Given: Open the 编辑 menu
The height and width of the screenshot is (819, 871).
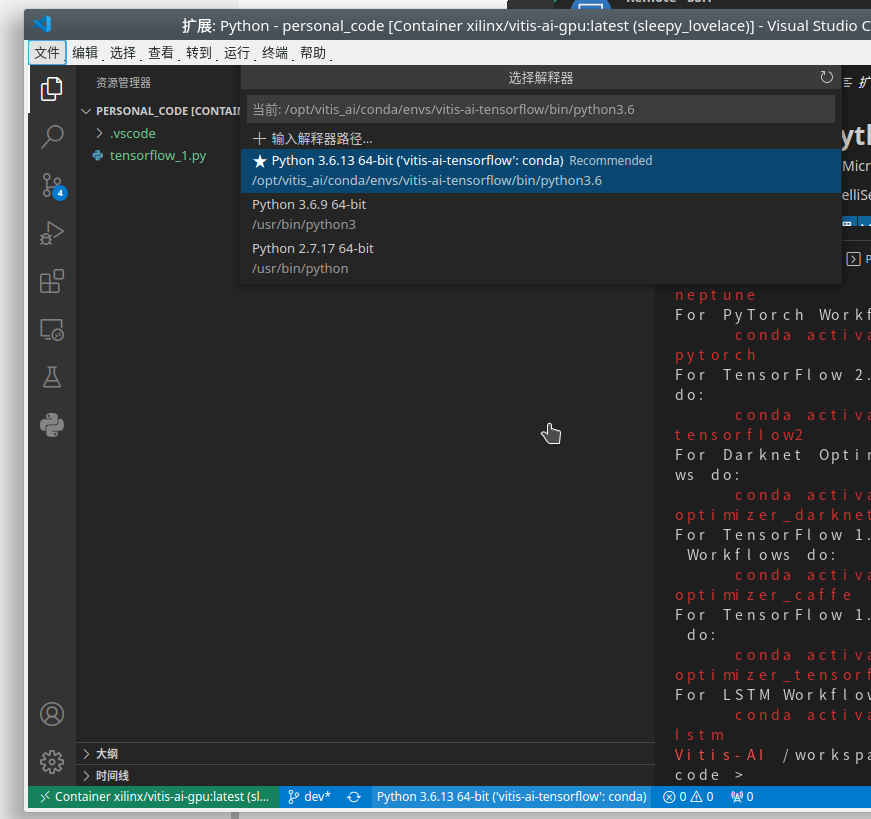Looking at the screenshot, I should (x=85, y=53).
